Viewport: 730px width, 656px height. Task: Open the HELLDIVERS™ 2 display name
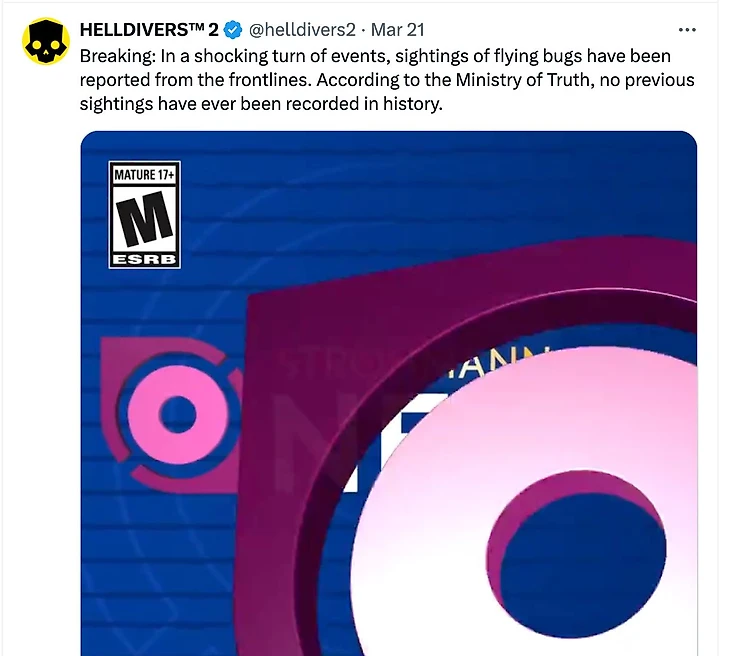pos(149,30)
